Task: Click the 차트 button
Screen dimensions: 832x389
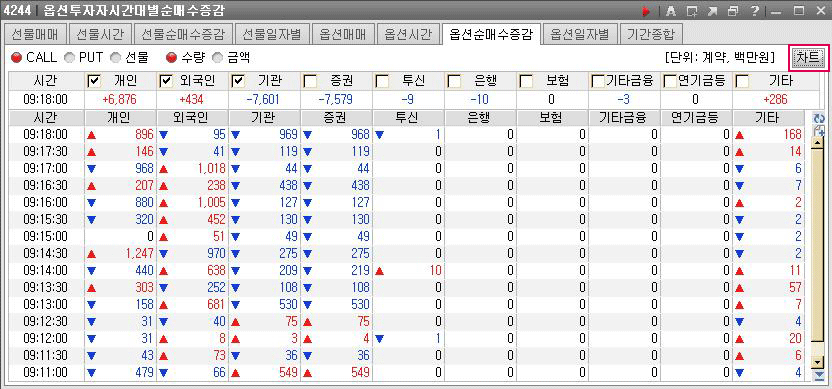Action: [x=808, y=57]
